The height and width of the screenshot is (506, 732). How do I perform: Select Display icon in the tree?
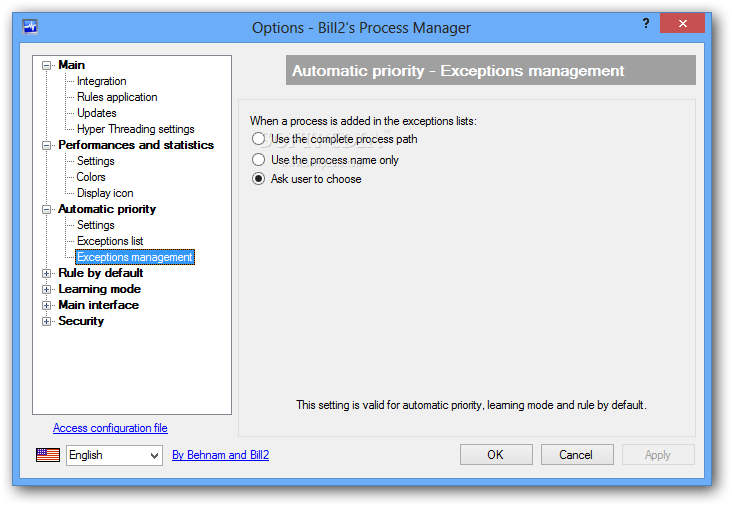click(x=105, y=193)
